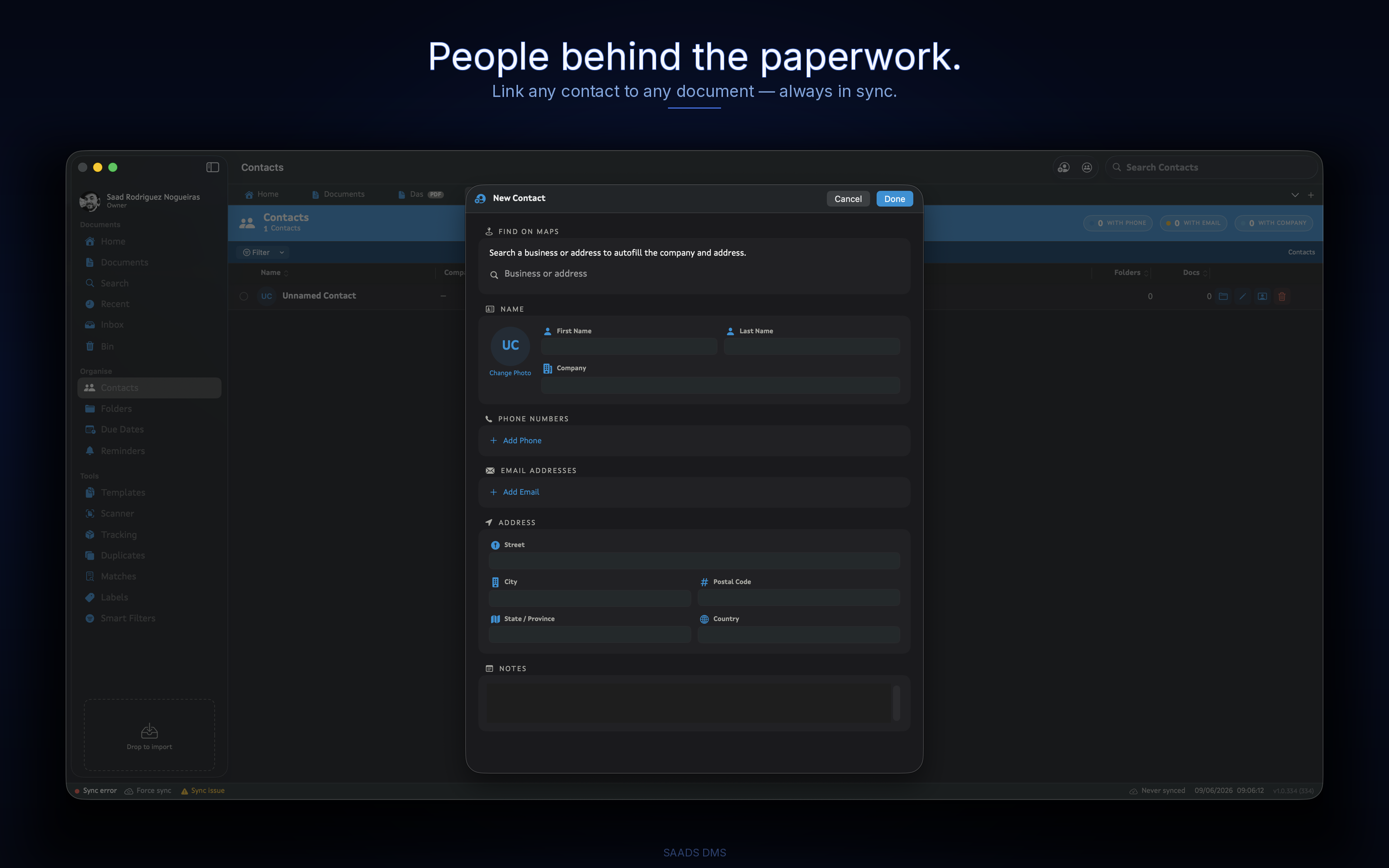Viewport: 1389px width, 868px height.
Task: Focus the Business or address search field
Action: pyautogui.click(x=694, y=274)
